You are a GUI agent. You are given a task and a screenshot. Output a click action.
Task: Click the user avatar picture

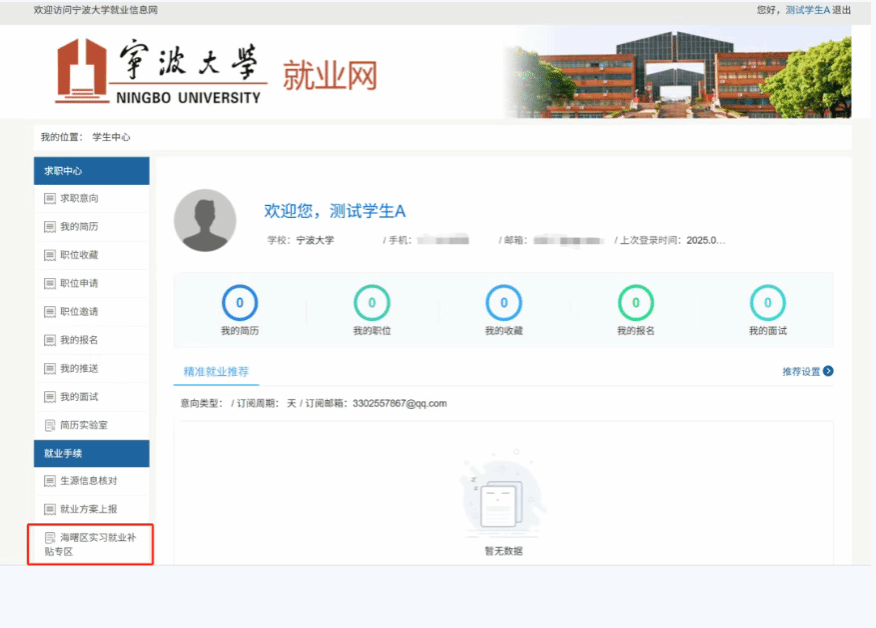[x=205, y=220]
